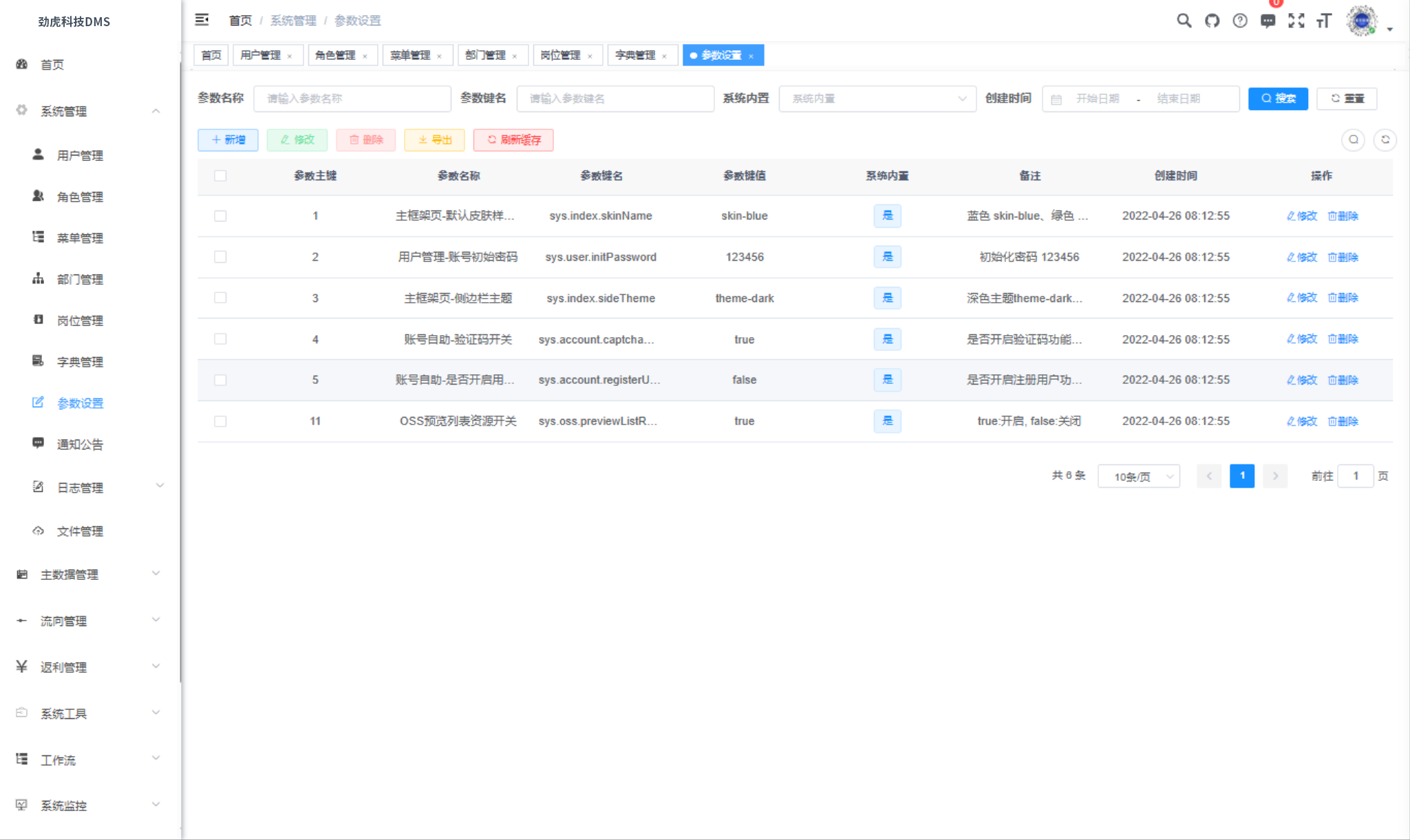The image size is (1410, 840).
Task: Click the round refresh table icon
Action: [x=1385, y=140]
